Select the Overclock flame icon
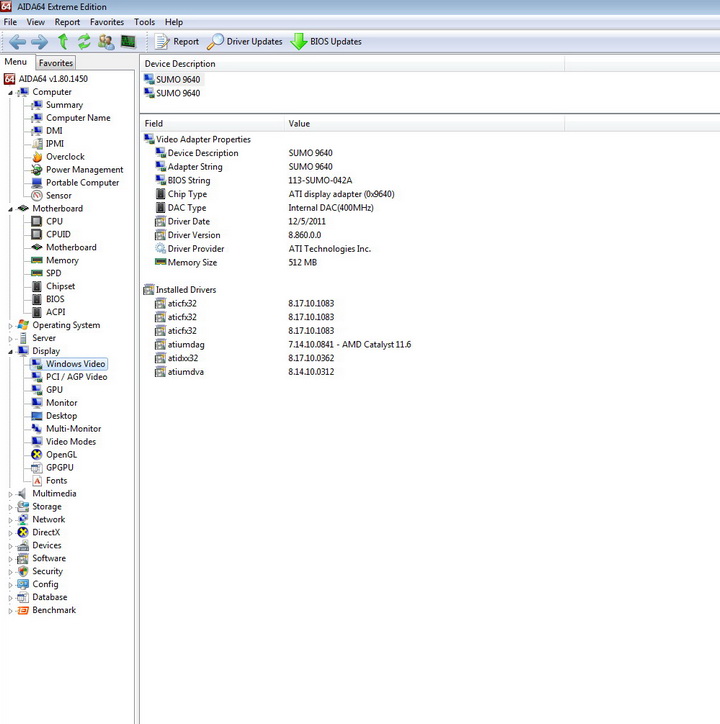Viewport: 720px width, 724px height. pos(37,157)
